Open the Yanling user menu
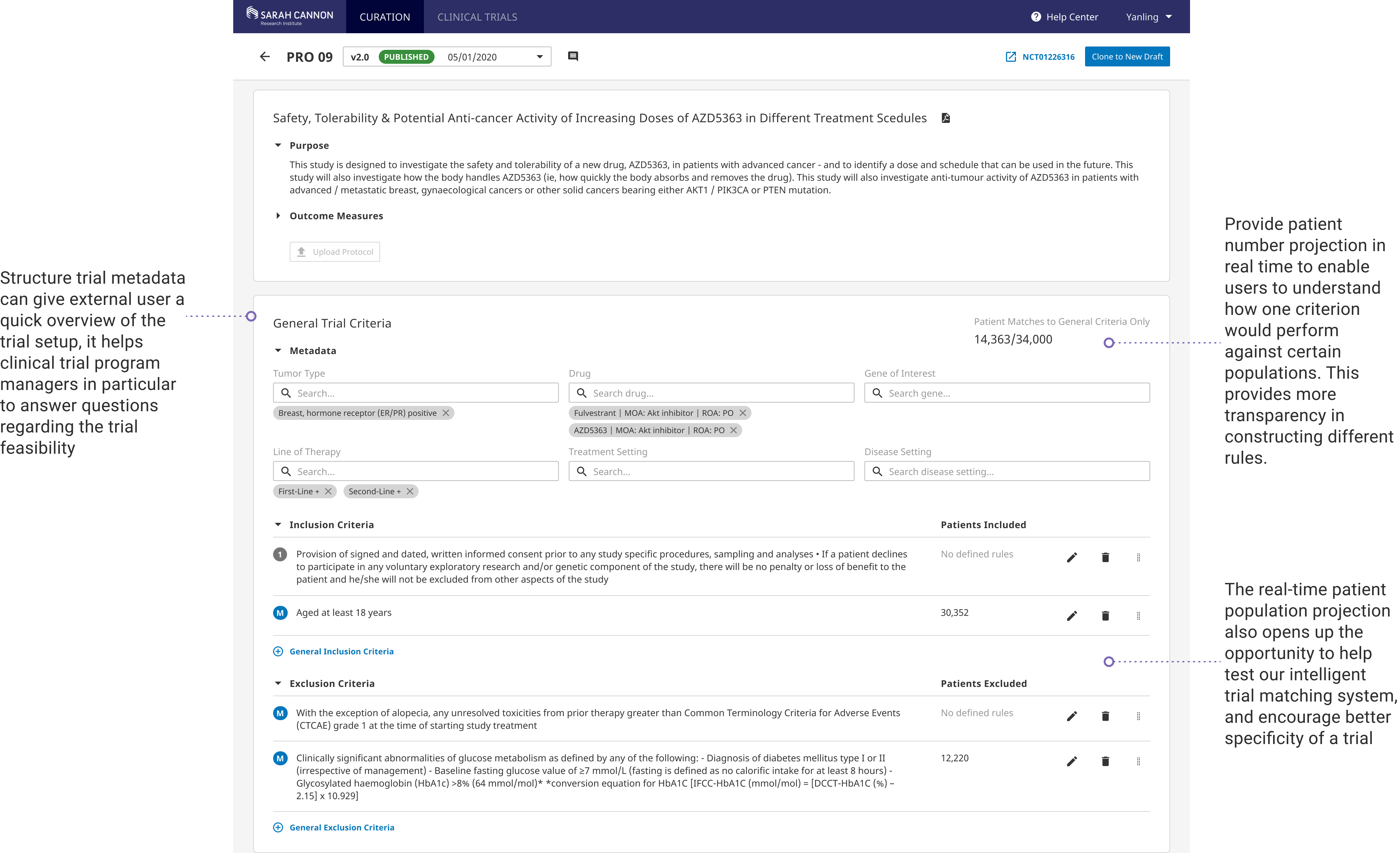Viewport: 1400px width, 853px height. (1149, 17)
